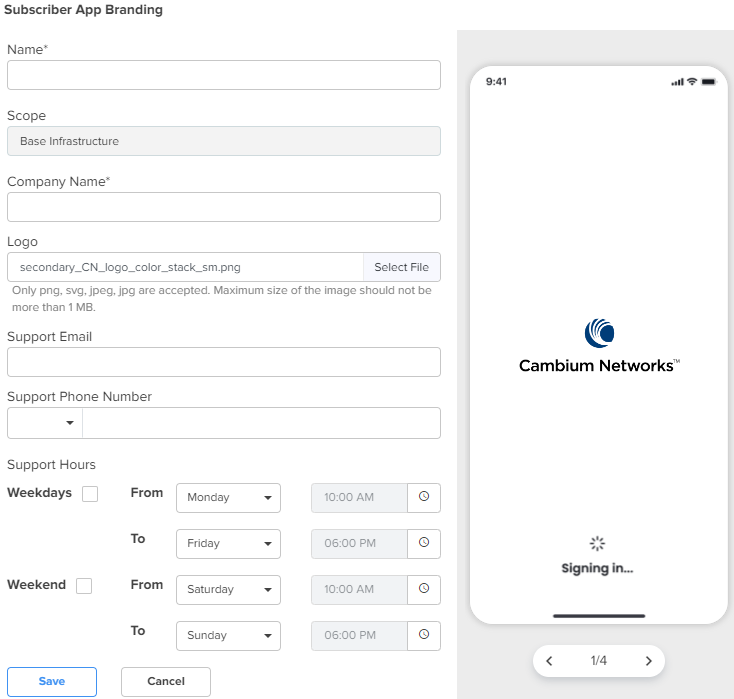This screenshot has width=734, height=699.
Task: Enable the Weekdays support hours checkbox
Action: point(90,494)
